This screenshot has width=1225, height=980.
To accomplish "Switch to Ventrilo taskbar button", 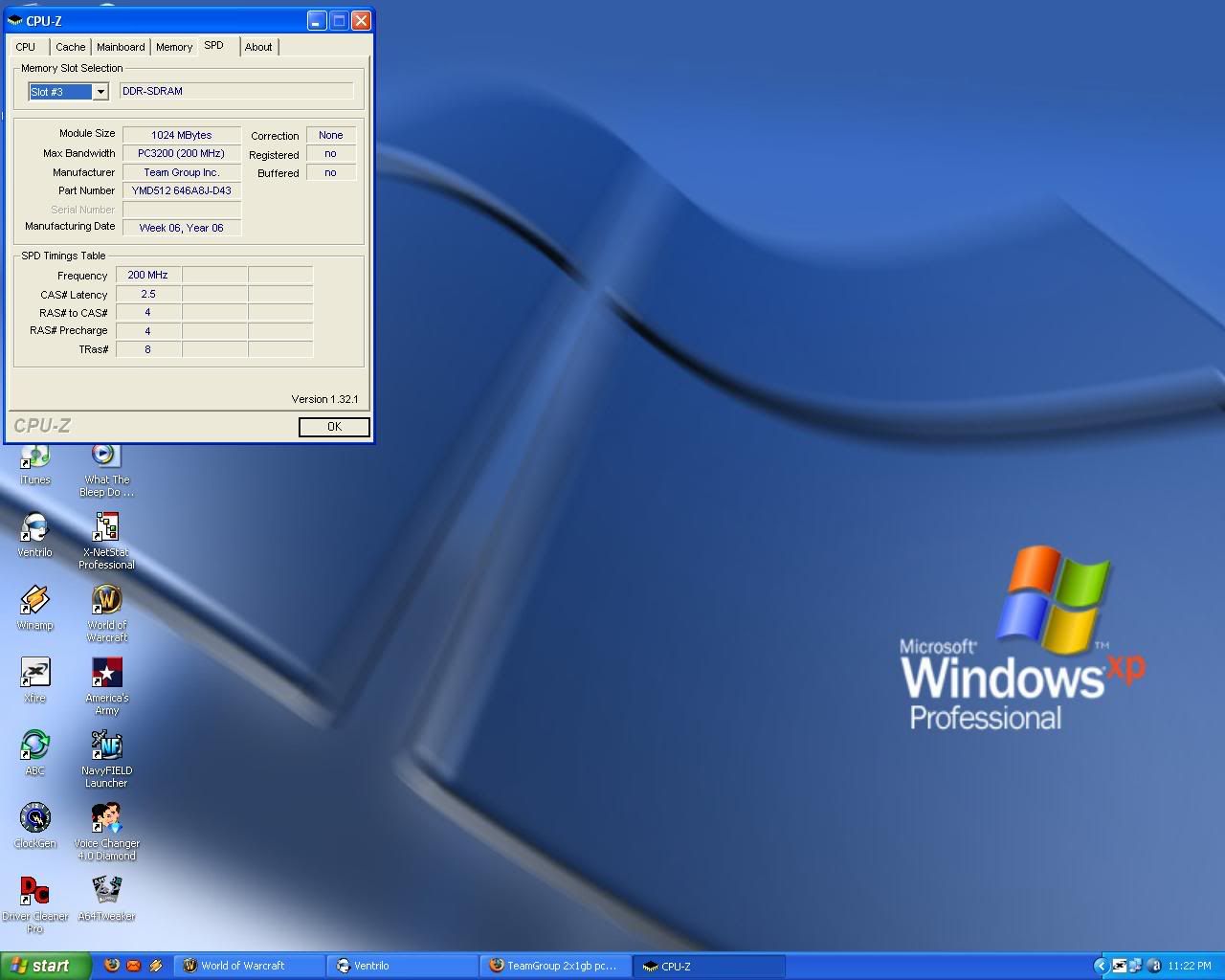I will (402, 966).
